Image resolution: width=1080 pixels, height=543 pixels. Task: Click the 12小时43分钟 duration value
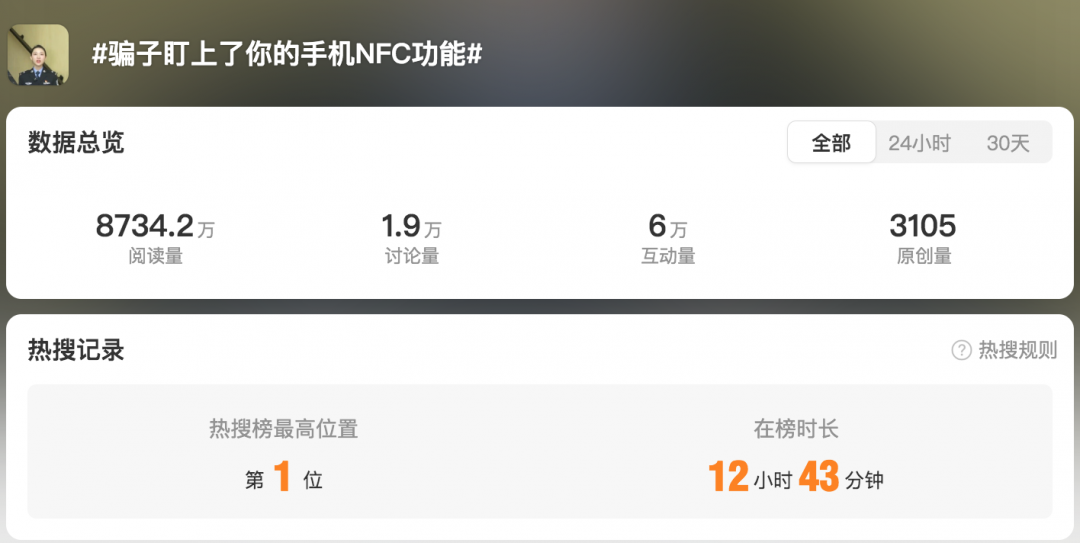pos(796,477)
